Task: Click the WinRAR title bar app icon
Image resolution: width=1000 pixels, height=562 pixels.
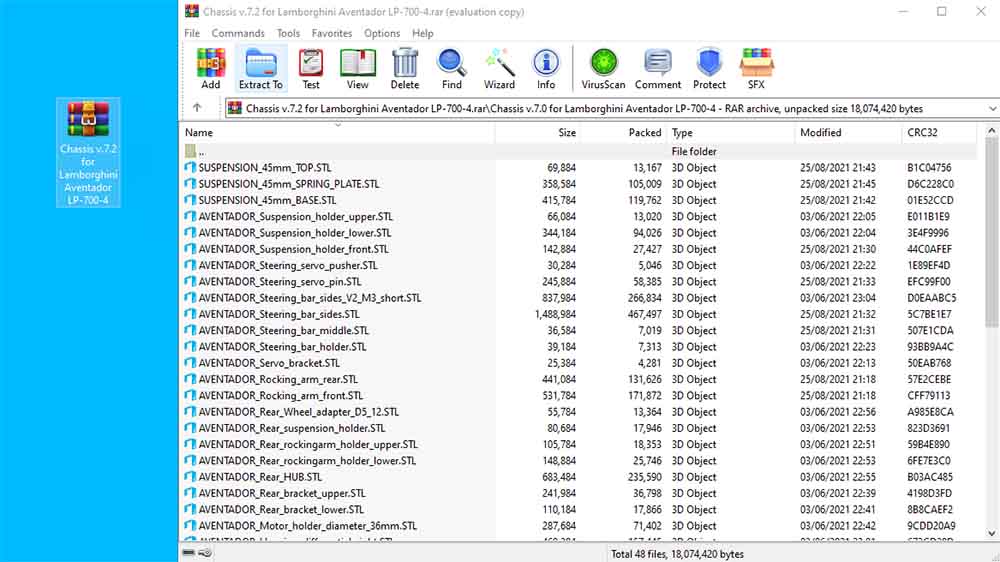Action: pyautogui.click(x=192, y=11)
